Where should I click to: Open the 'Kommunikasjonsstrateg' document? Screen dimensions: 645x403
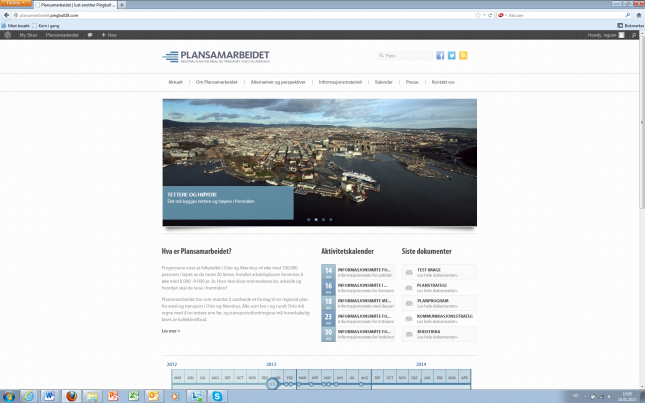pyautogui.click(x=439, y=318)
